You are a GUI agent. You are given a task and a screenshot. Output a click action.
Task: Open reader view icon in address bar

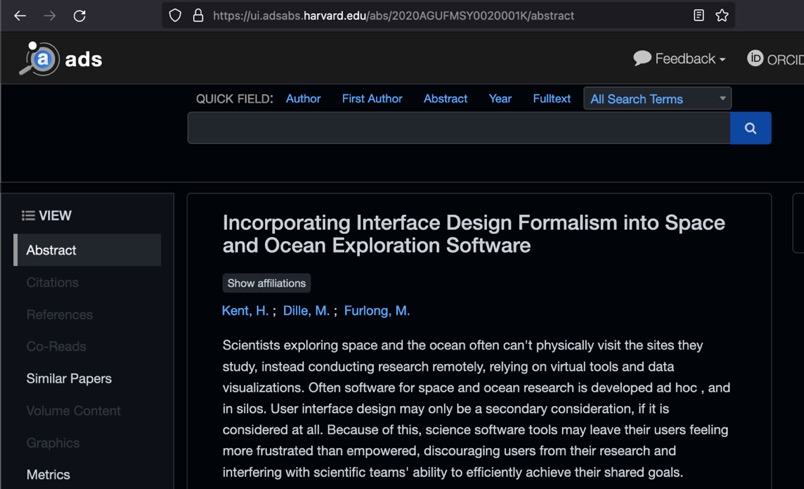pos(698,16)
